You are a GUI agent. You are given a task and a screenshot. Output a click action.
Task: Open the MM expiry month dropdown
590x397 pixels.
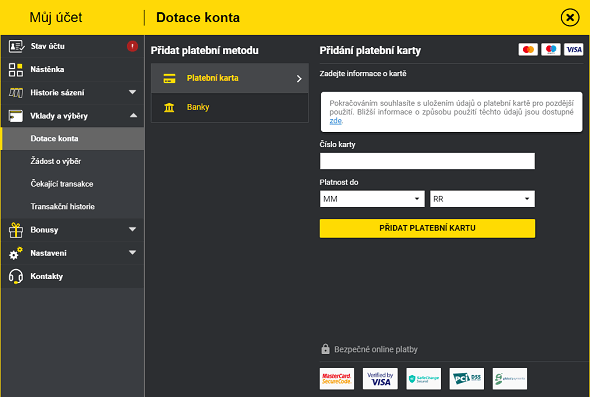point(372,199)
